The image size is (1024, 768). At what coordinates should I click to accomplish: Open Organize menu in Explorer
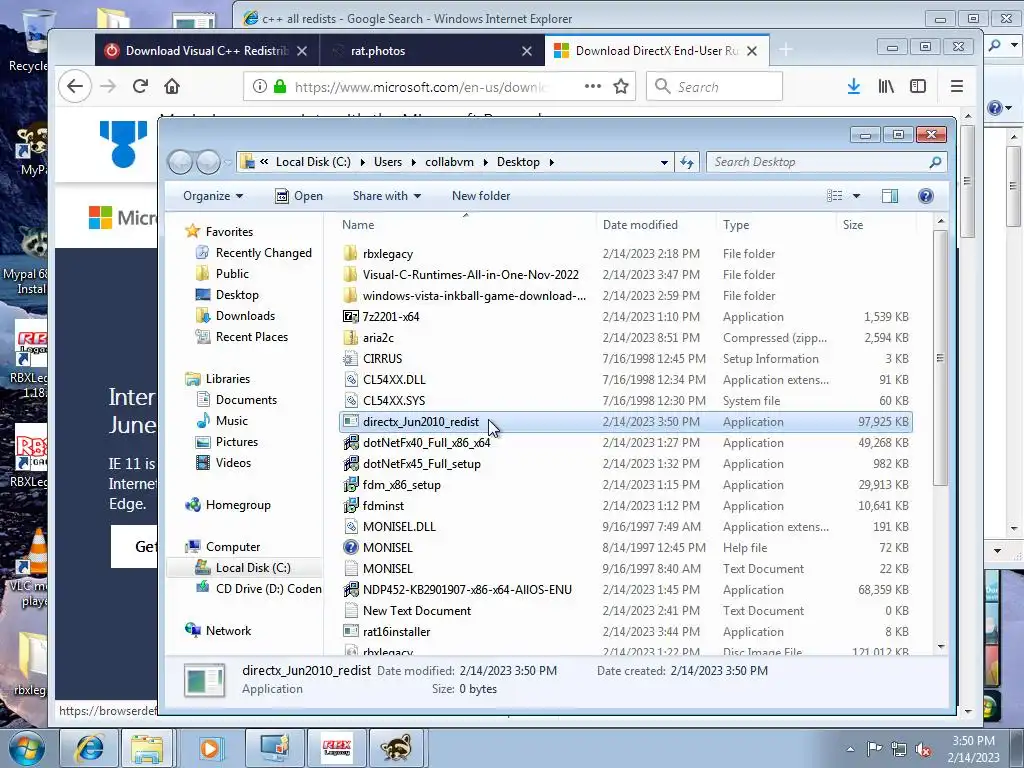coord(213,196)
